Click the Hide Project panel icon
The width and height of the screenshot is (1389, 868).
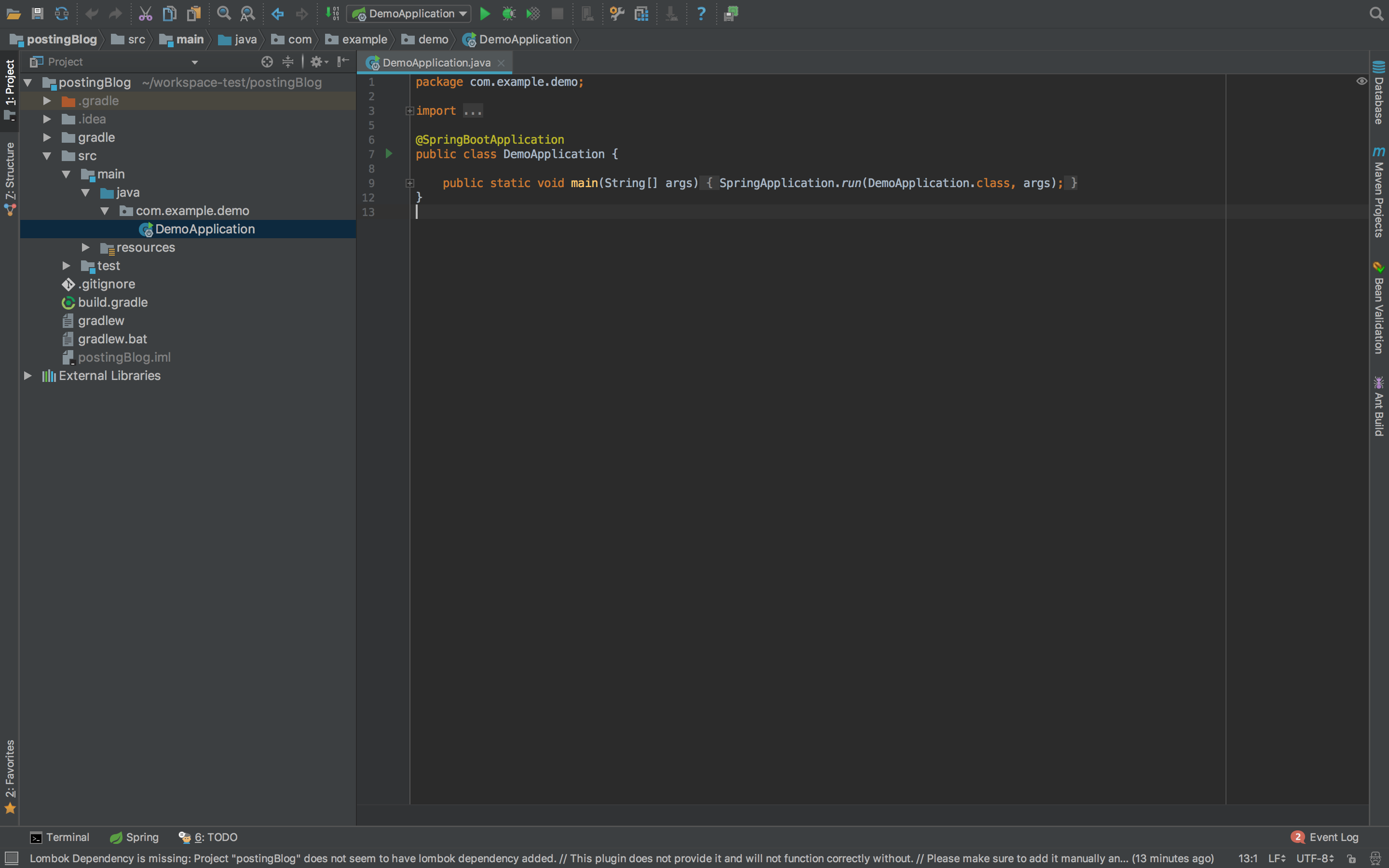pos(343,61)
